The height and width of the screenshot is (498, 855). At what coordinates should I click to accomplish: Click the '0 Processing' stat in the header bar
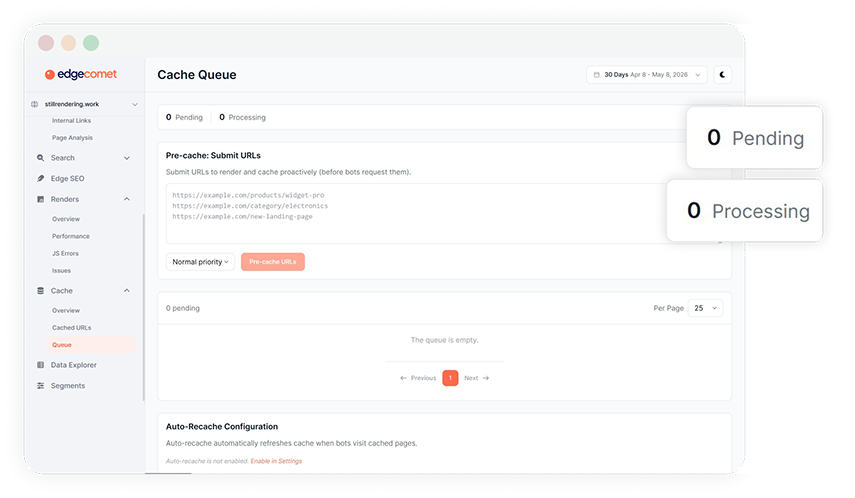pos(243,117)
